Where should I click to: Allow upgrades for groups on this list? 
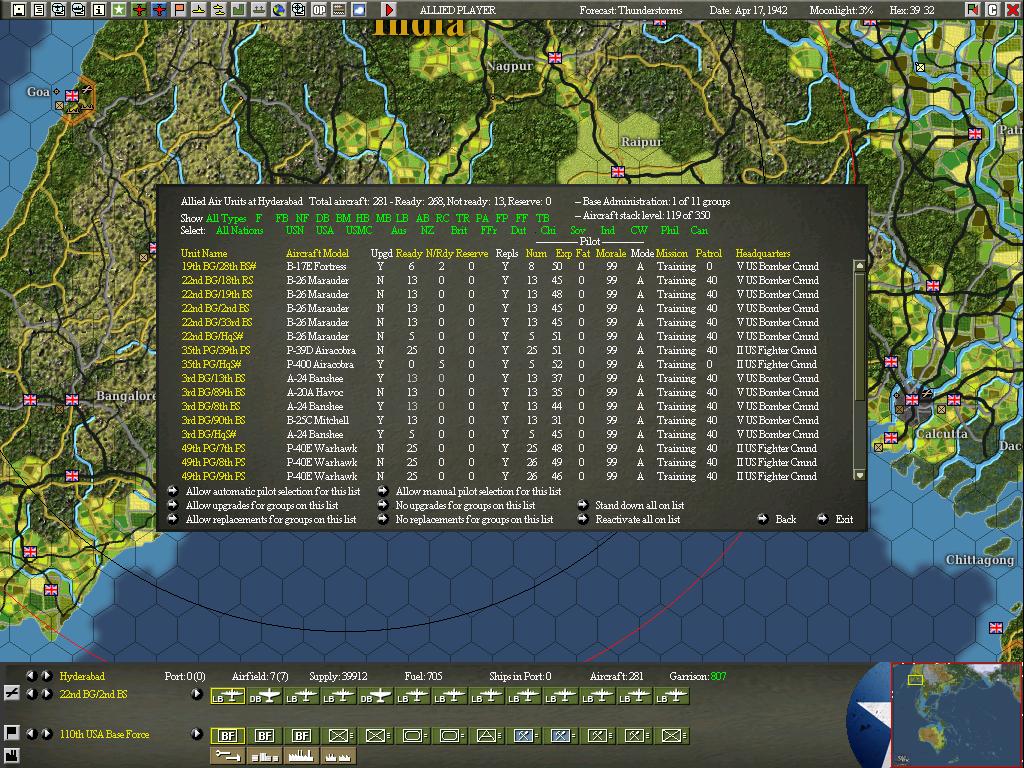[262, 505]
